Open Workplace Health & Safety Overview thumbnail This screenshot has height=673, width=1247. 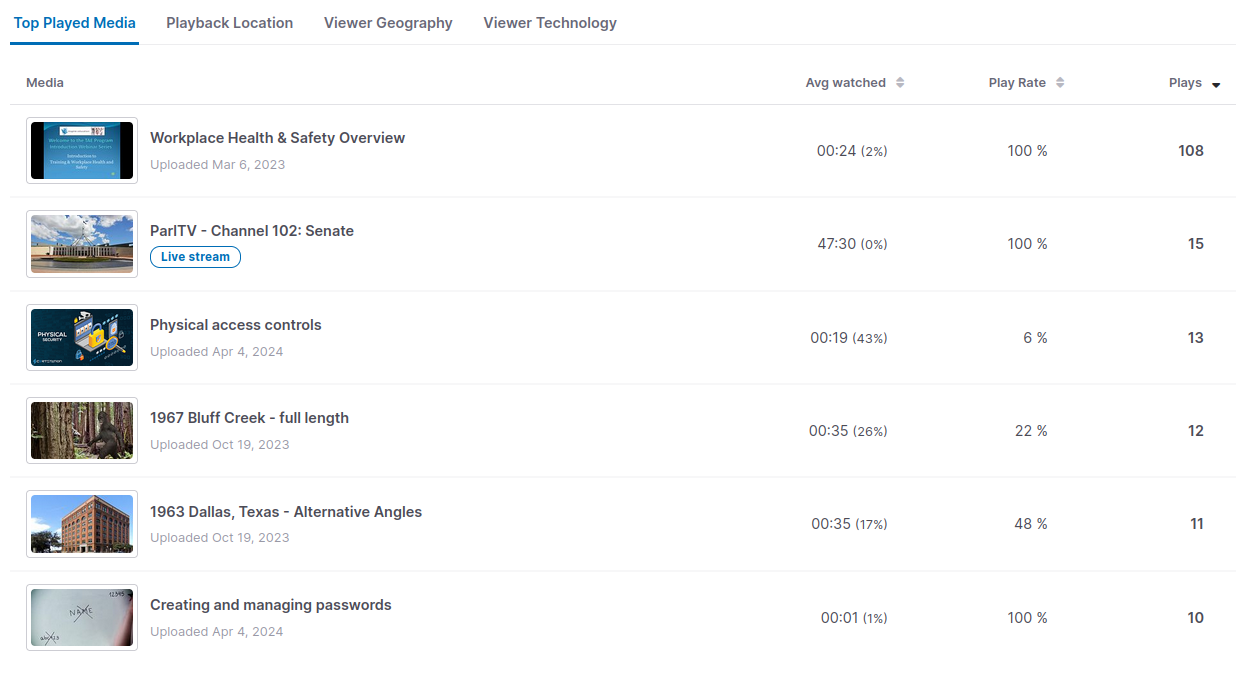82,151
